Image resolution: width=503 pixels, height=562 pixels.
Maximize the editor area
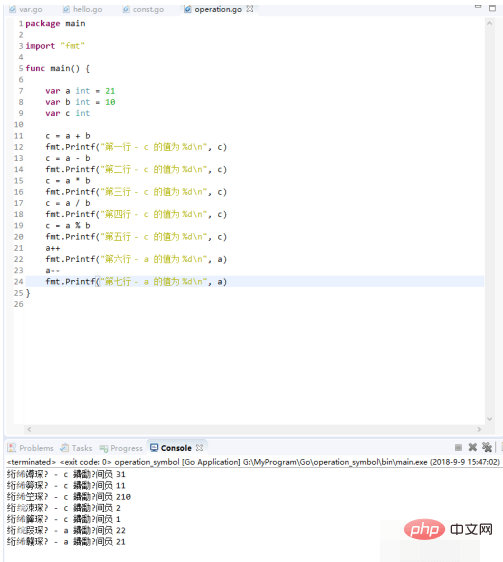[x=493, y=8]
